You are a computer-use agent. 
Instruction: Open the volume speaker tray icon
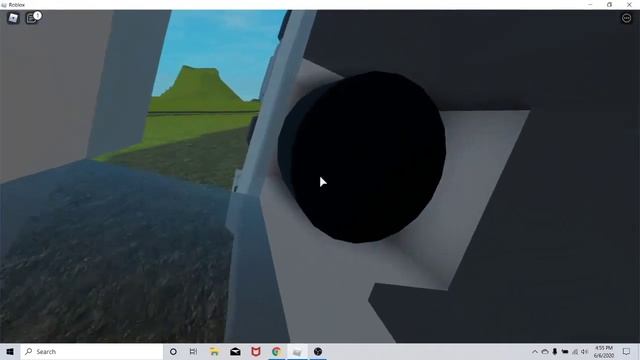(x=584, y=351)
